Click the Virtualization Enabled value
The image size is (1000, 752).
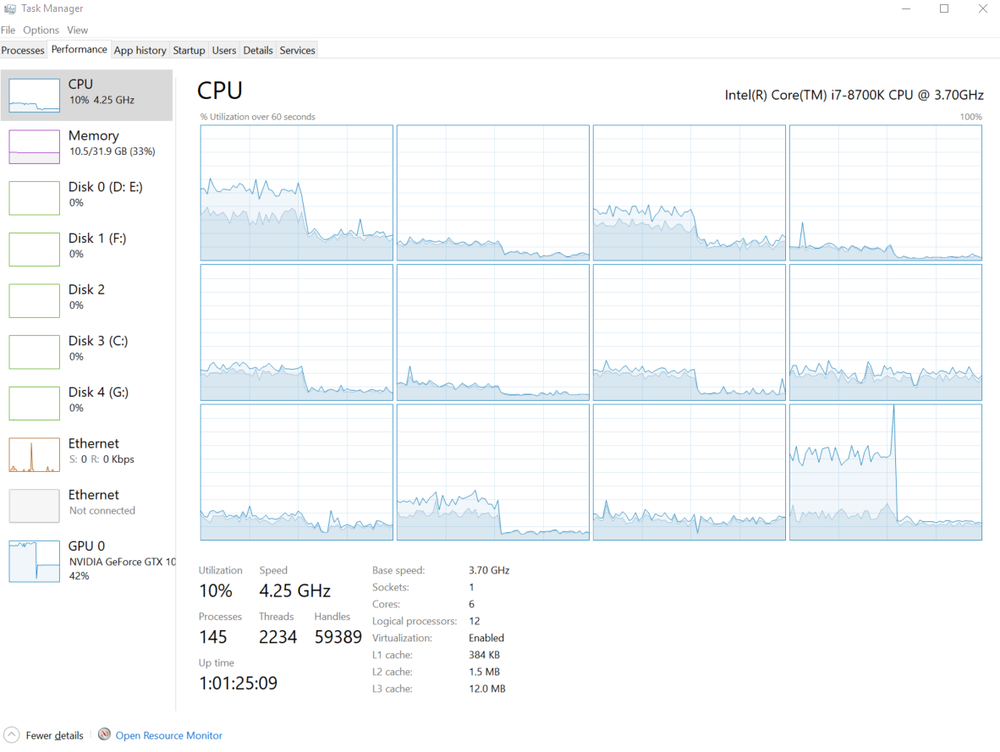(x=486, y=638)
